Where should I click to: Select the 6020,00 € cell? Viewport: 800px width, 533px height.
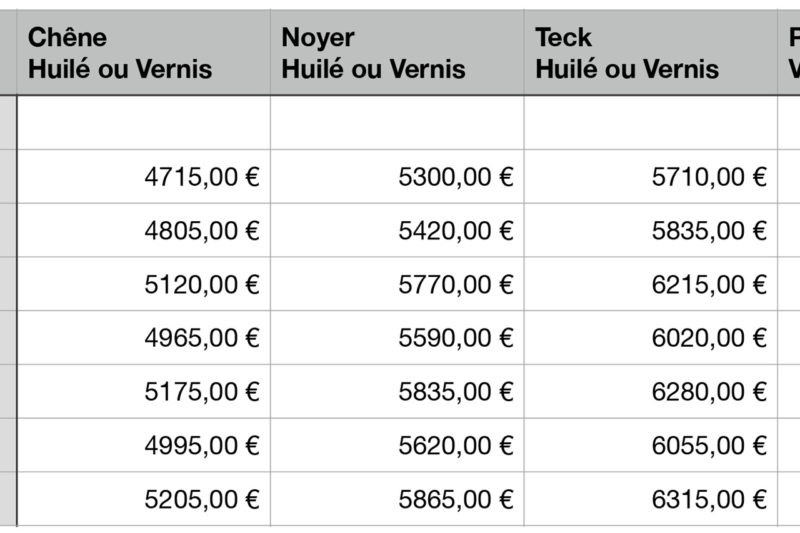[x=651, y=338]
